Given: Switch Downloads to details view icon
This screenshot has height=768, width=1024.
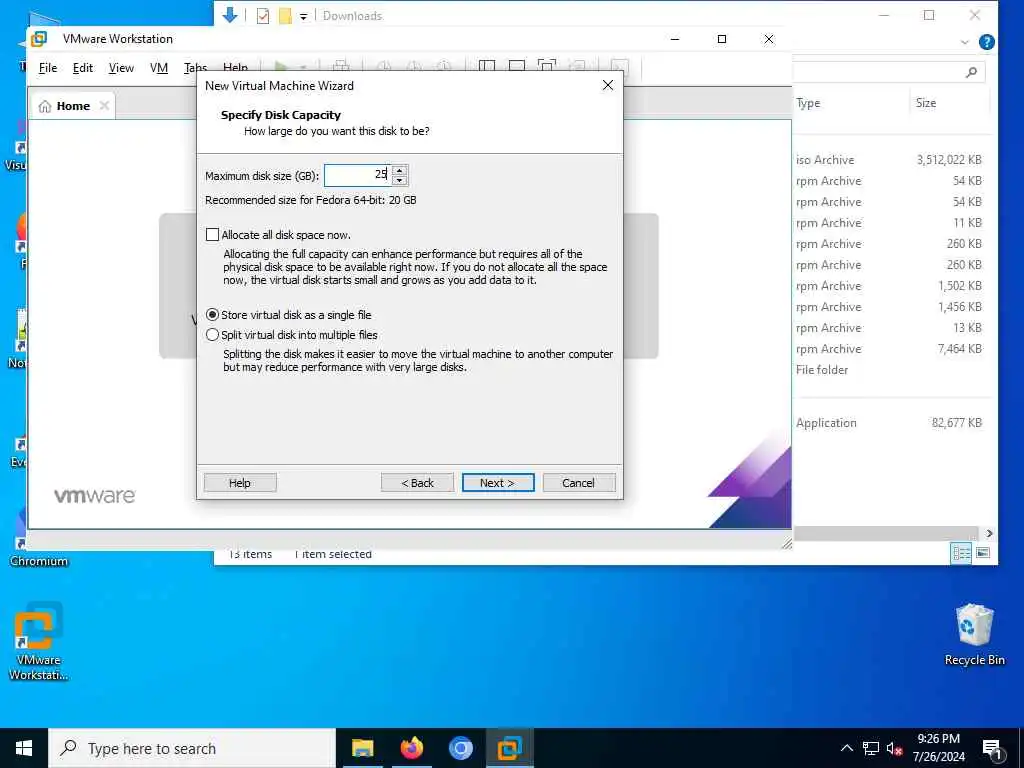Looking at the screenshot, I should [x=961, y=553].
